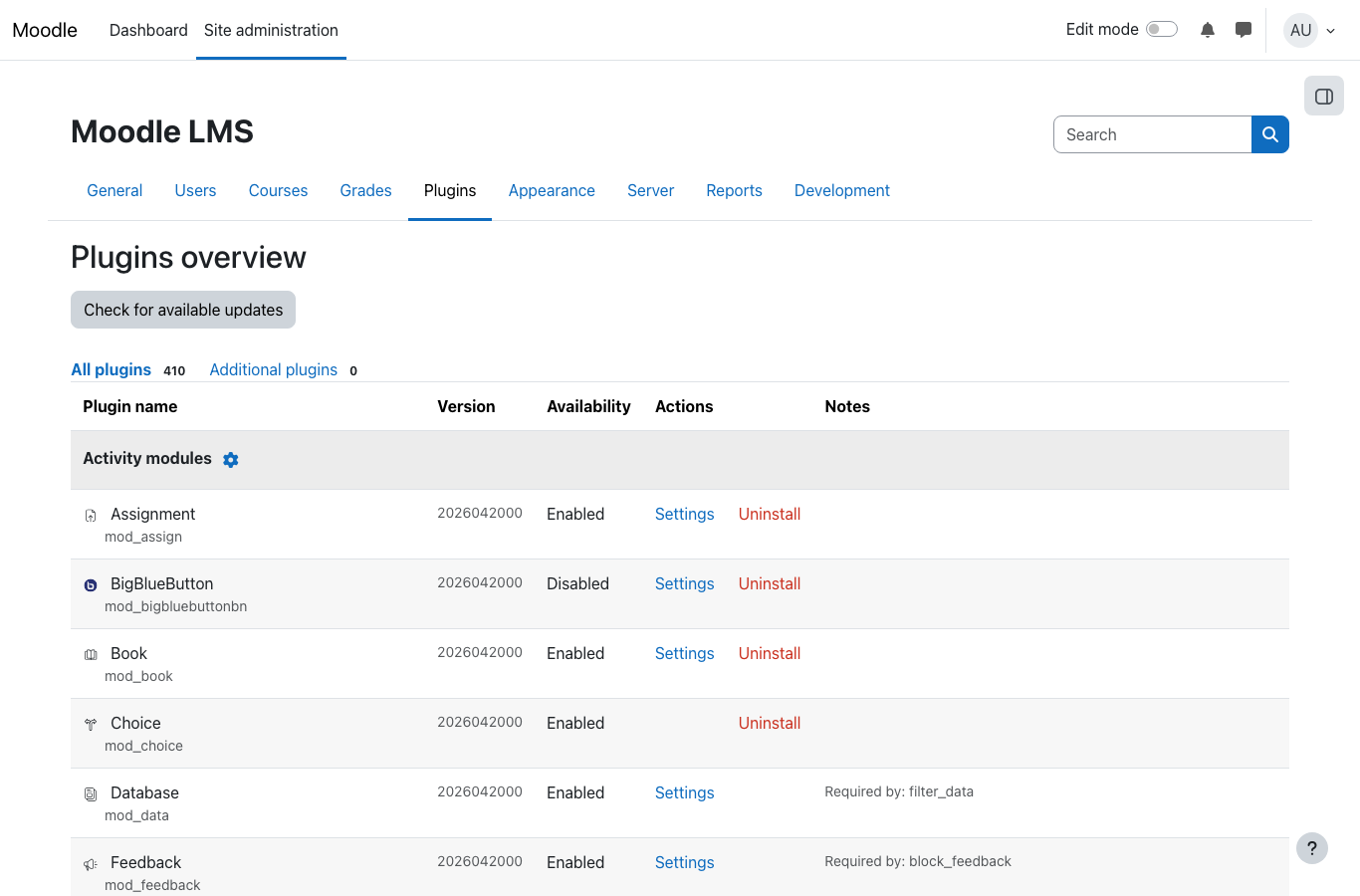The image size is (1360, 896).
Task: Toggle Edit mode switch
Action: tap(1162, 29)
